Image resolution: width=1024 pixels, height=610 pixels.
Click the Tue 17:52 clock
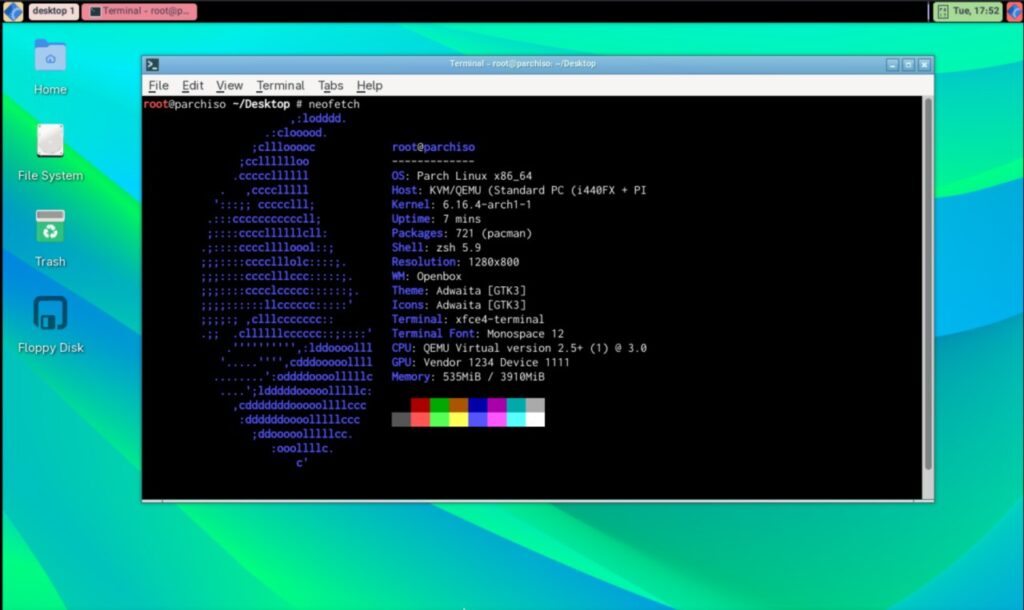975,11
